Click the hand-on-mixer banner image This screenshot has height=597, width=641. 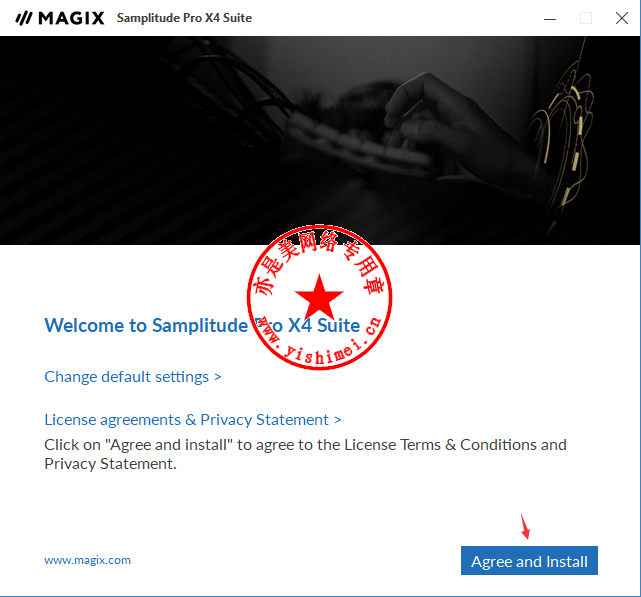pos(320,141)
